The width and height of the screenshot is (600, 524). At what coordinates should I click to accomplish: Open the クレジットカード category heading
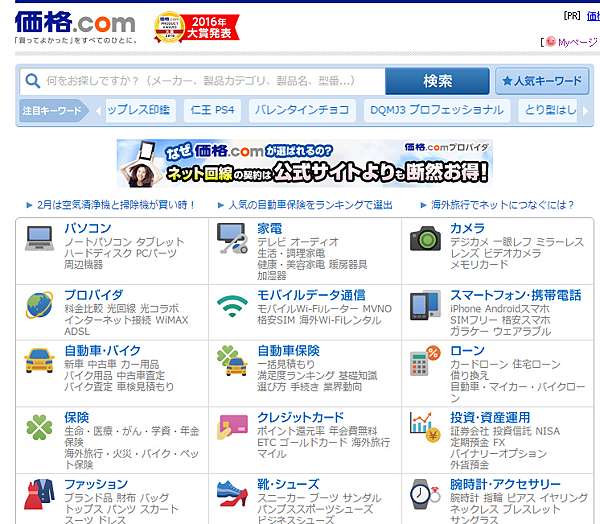tap(300, 418)
